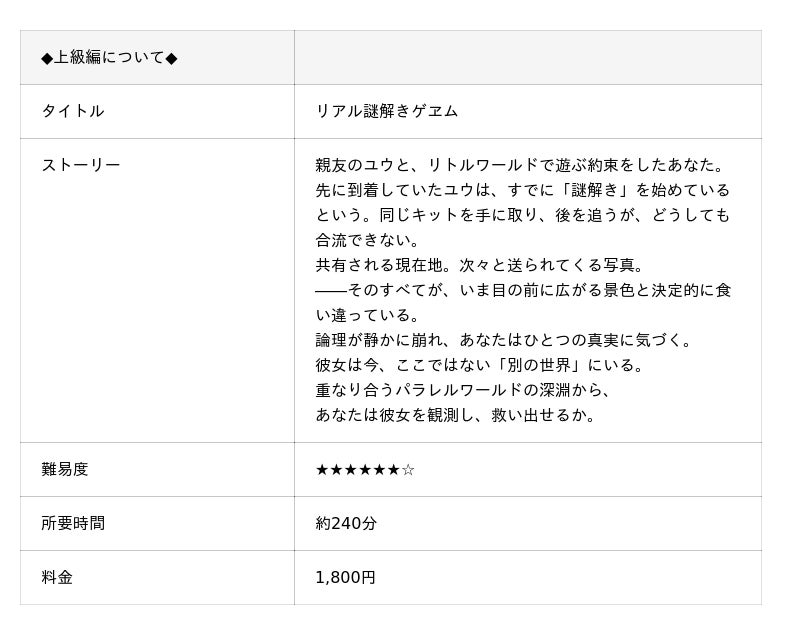Click the 1,800円 price value
800x635 pixels.
pyautogui.click(x=345, y=578)
